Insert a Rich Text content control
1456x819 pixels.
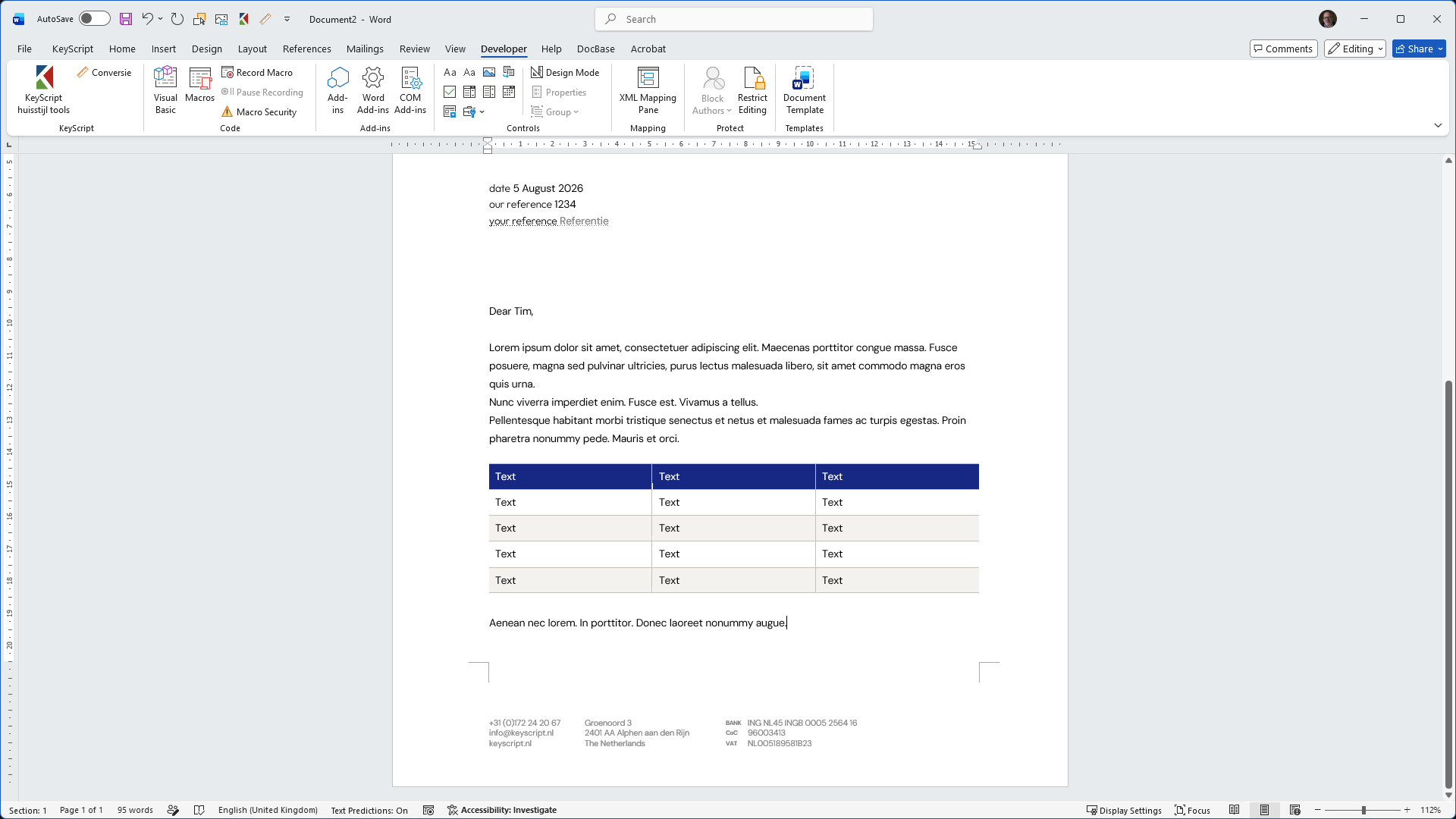tap(450, 72)
